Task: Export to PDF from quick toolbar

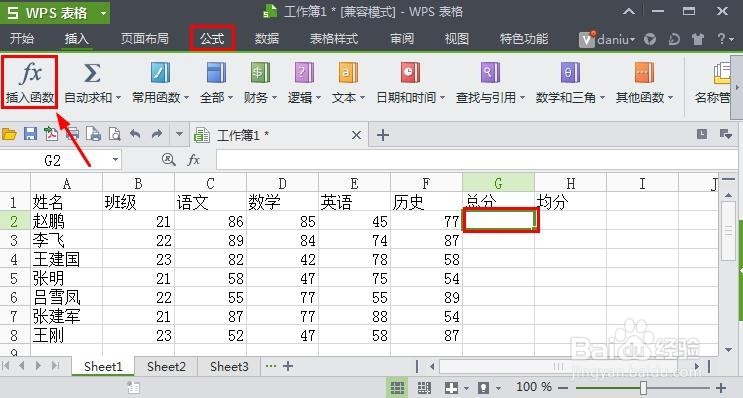Action: (51, 134)
